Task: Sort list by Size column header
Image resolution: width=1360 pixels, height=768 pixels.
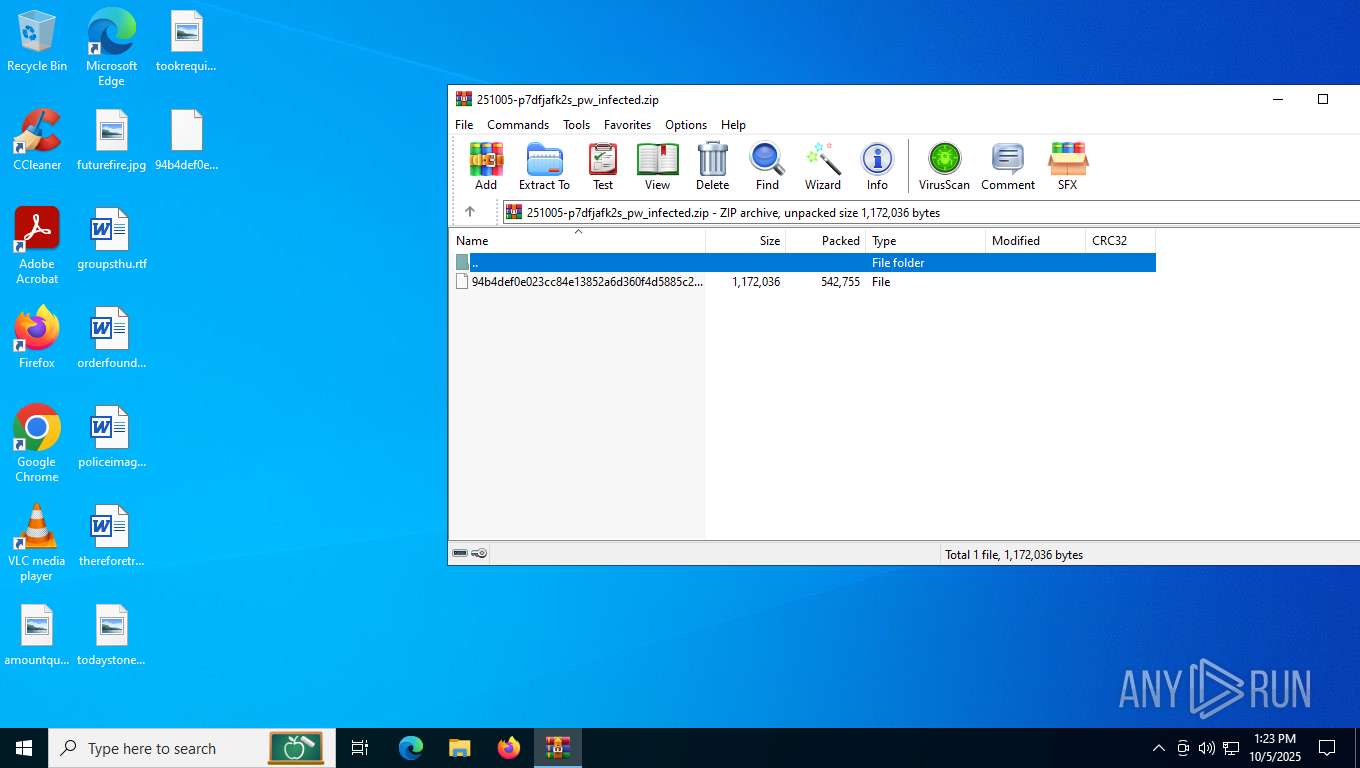Action: tap(746, 240)
